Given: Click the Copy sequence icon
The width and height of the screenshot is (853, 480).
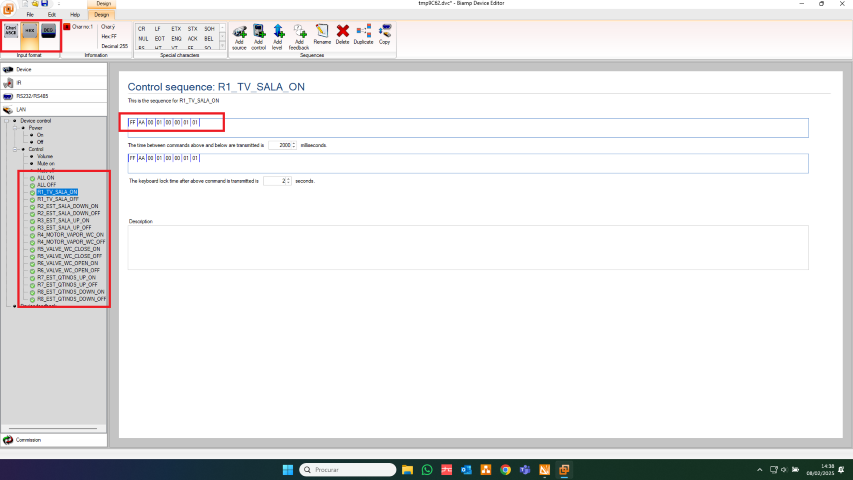Looking at the screenshot, I should 385,35.
